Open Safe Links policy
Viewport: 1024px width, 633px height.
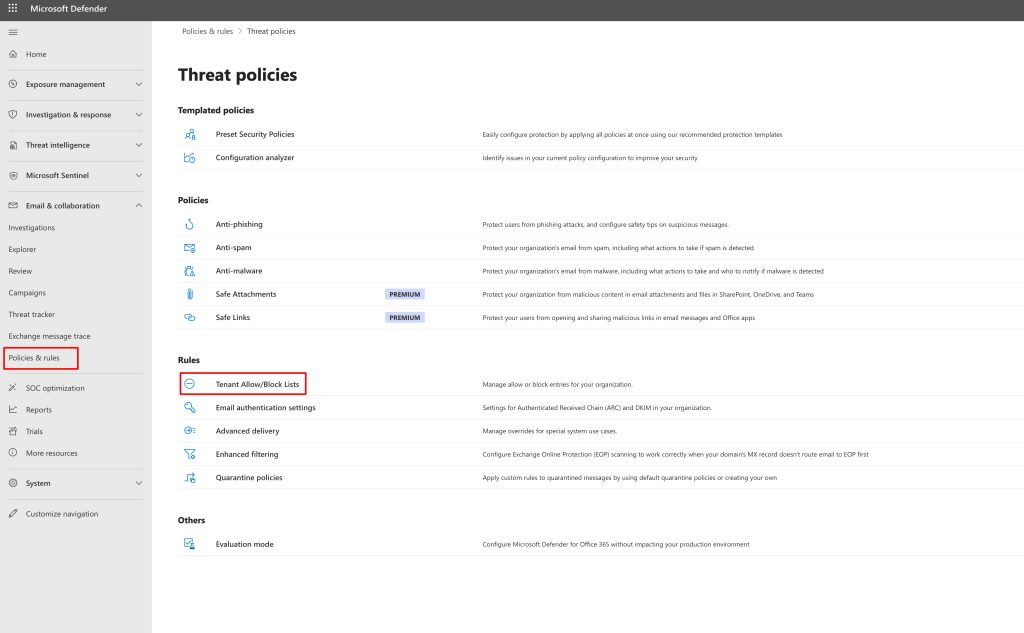click(x=232, y=317)
